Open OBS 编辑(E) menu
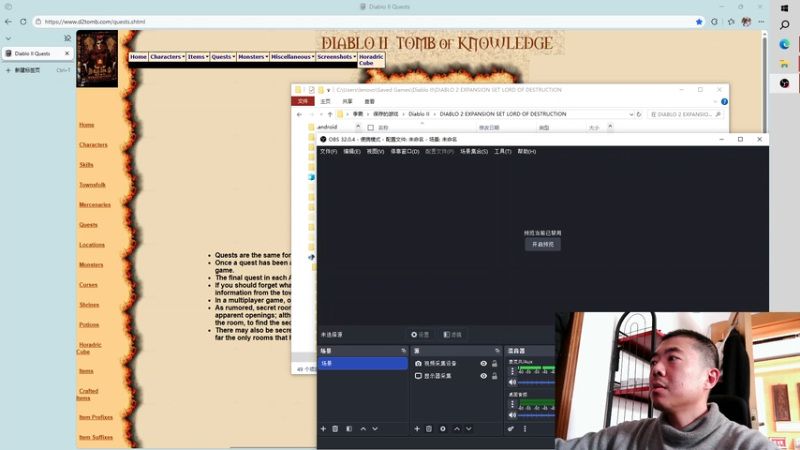 point(352,152)
